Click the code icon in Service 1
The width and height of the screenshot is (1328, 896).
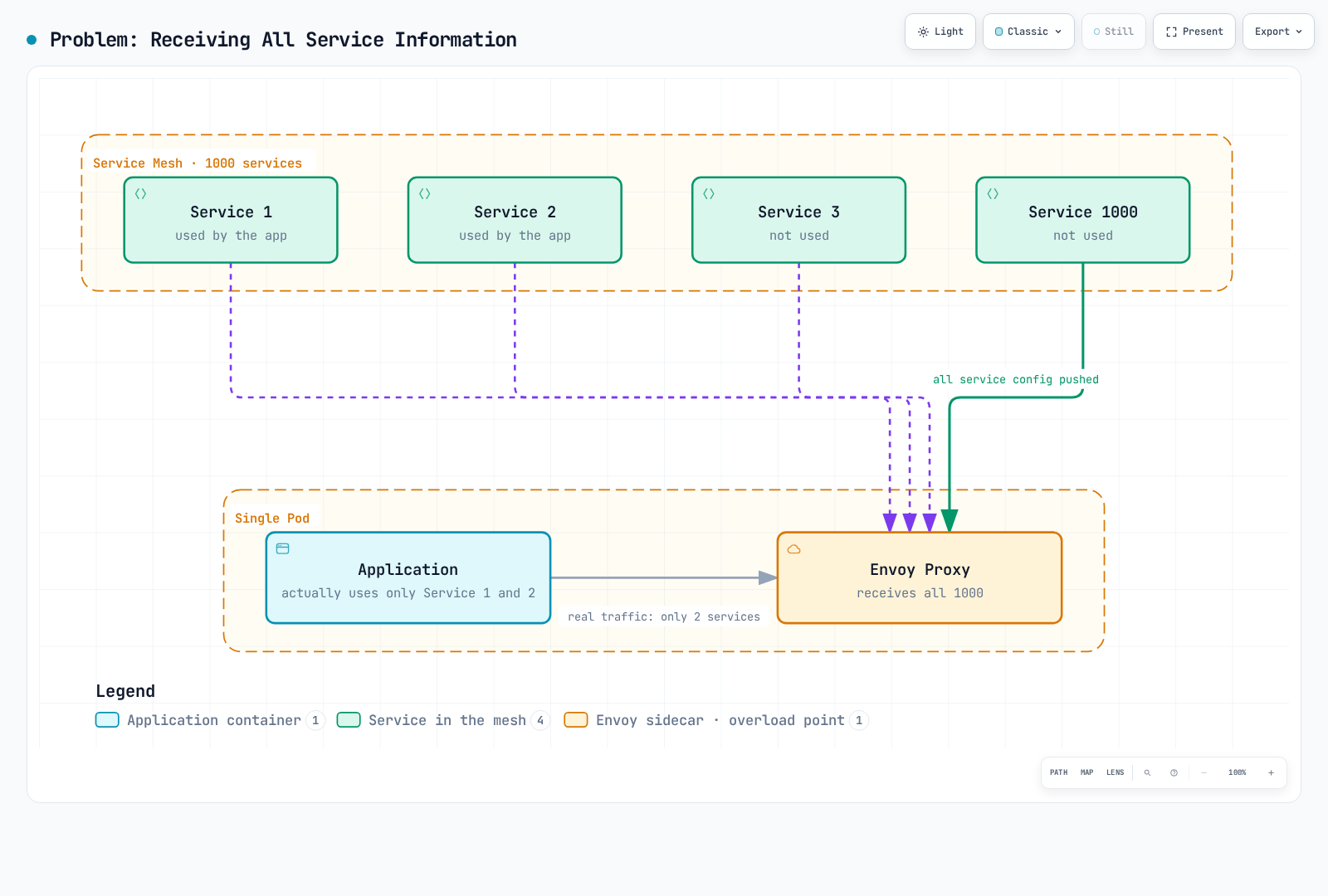click(x=140, y=194)
